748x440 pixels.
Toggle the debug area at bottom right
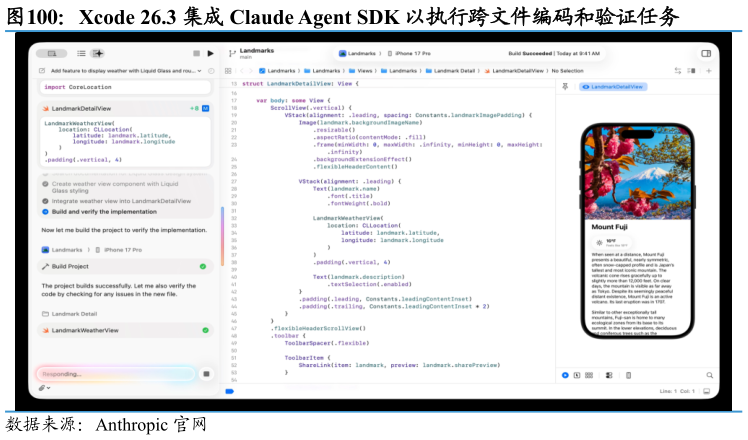click(x=706, y=391)
